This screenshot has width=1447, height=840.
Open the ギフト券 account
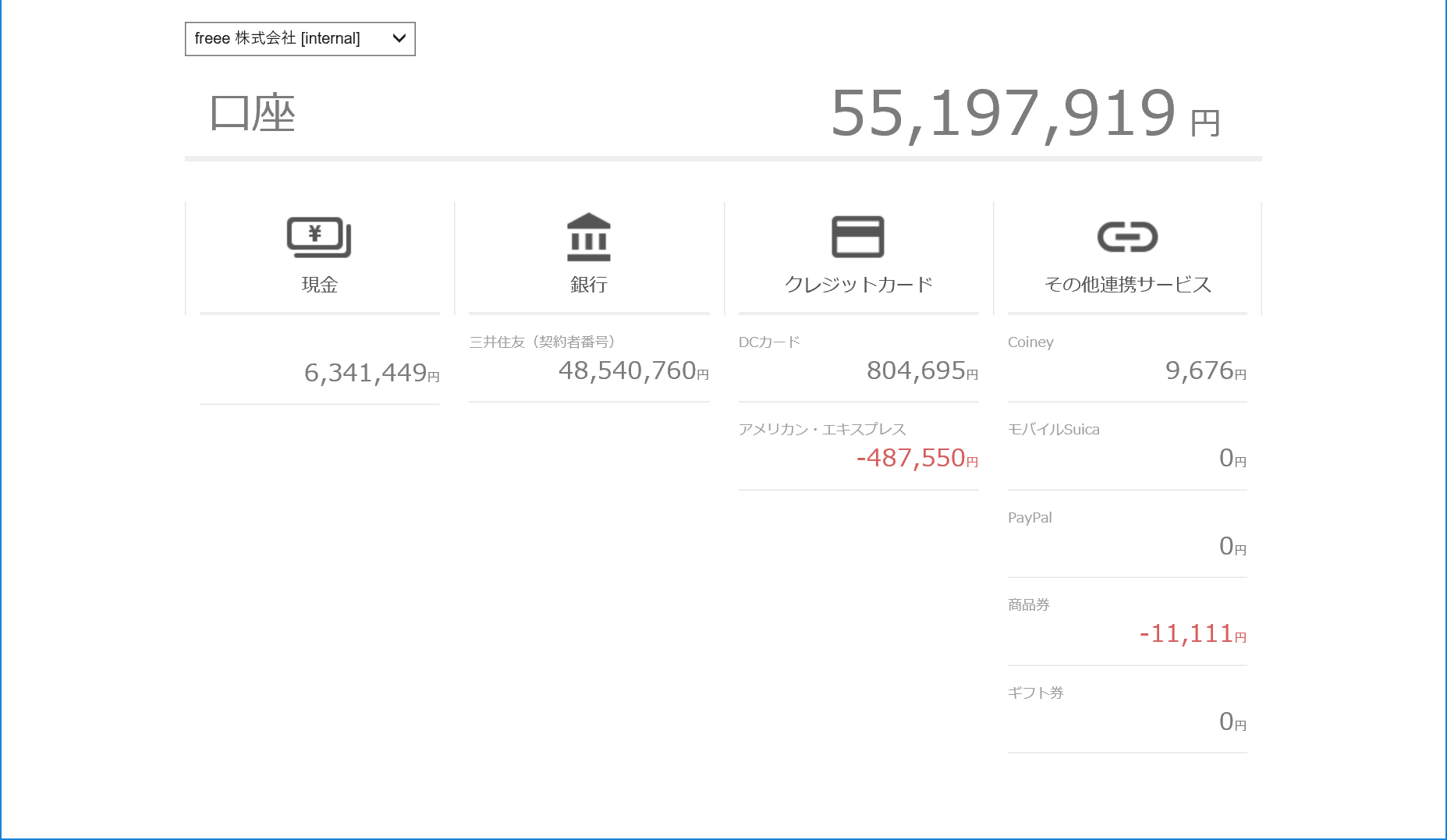pos(1036,693)
